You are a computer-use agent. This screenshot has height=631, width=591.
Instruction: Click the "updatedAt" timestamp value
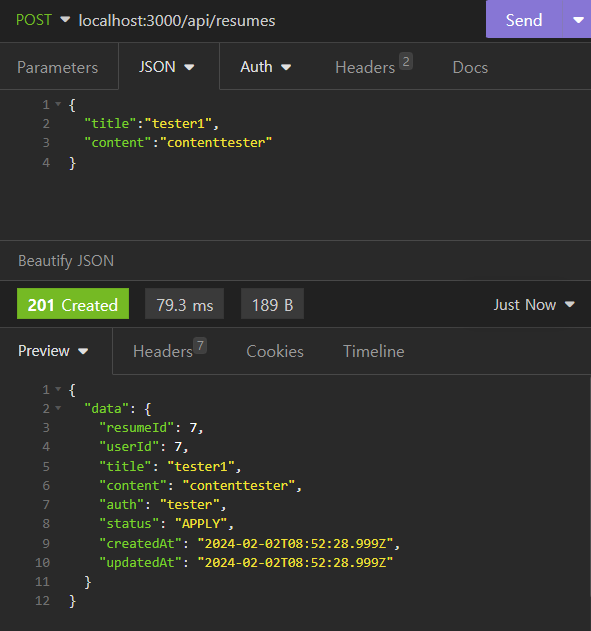(295, 563)
